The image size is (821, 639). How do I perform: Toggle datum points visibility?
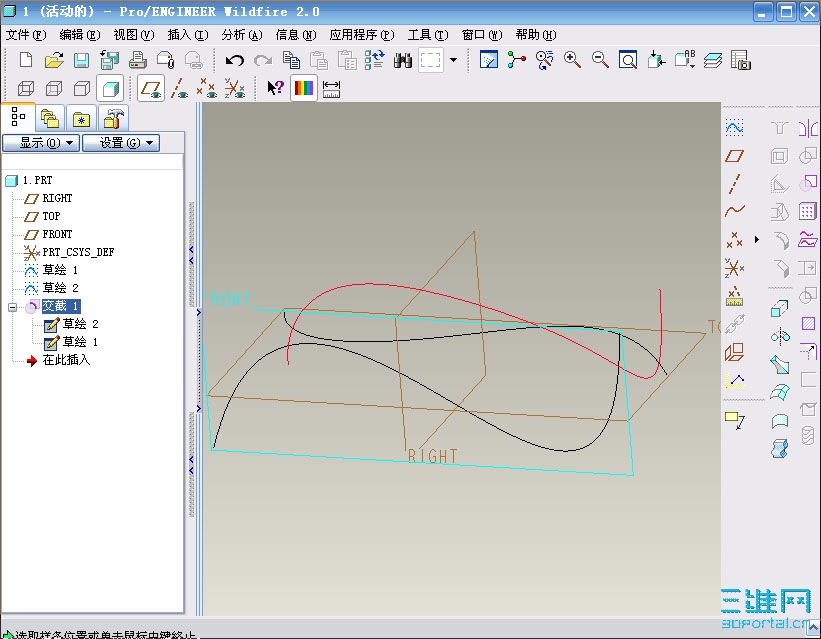click(207, 88)
